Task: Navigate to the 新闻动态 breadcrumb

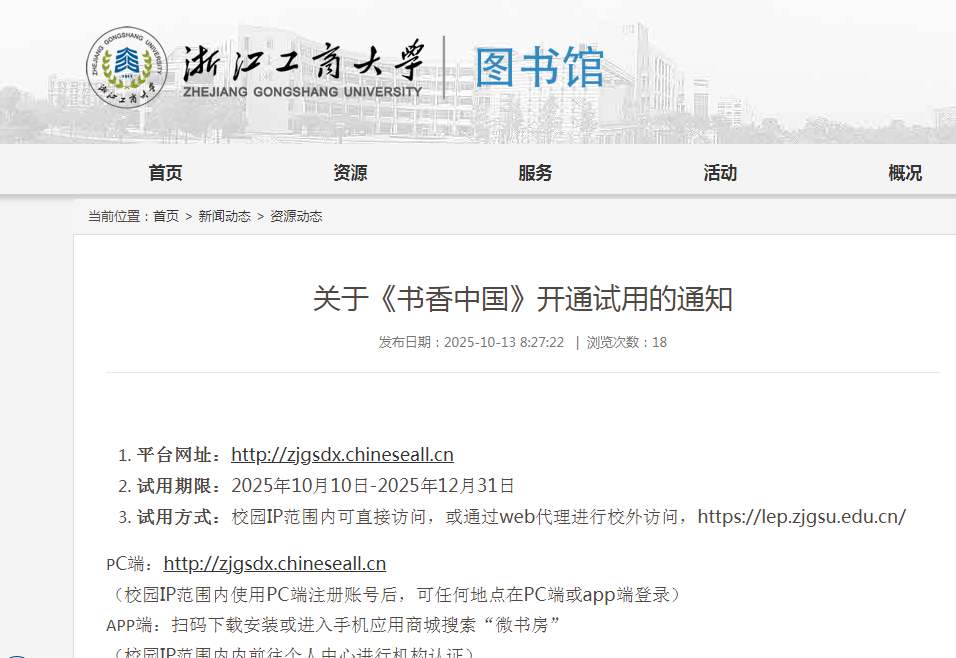Action: 224,216
